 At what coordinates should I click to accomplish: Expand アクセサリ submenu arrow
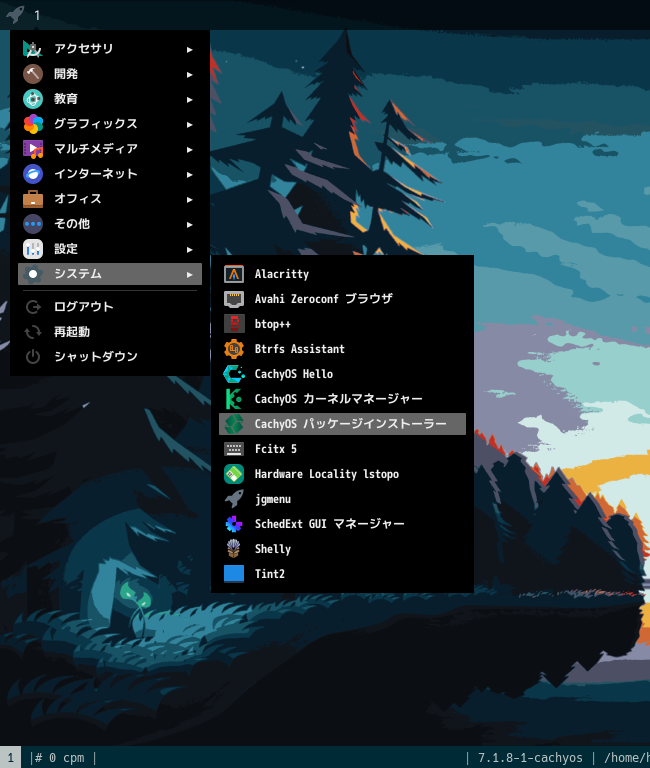(190, 49)
